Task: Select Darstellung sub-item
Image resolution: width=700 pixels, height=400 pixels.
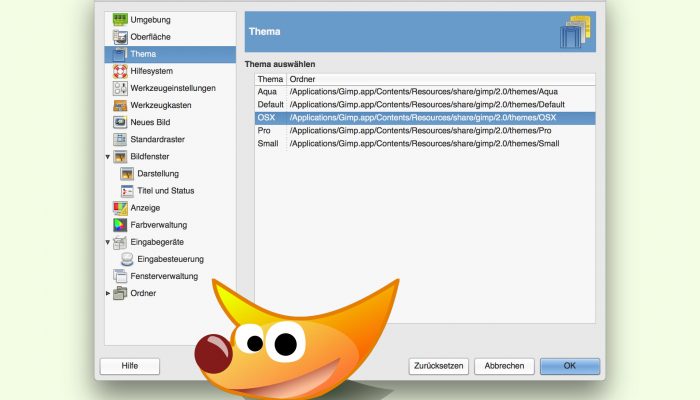Action: [x=158, y=174]
